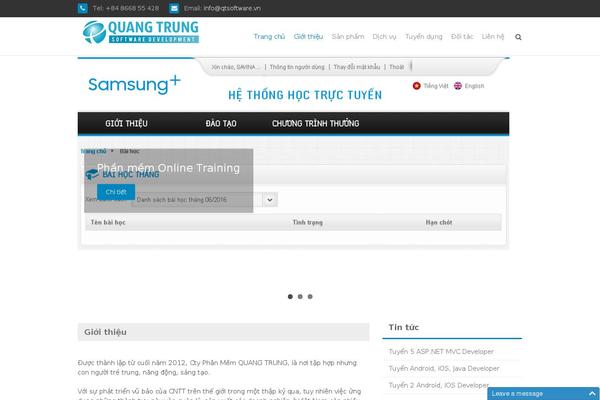Click the Samsung+ slide image

[x=293, y=153]
